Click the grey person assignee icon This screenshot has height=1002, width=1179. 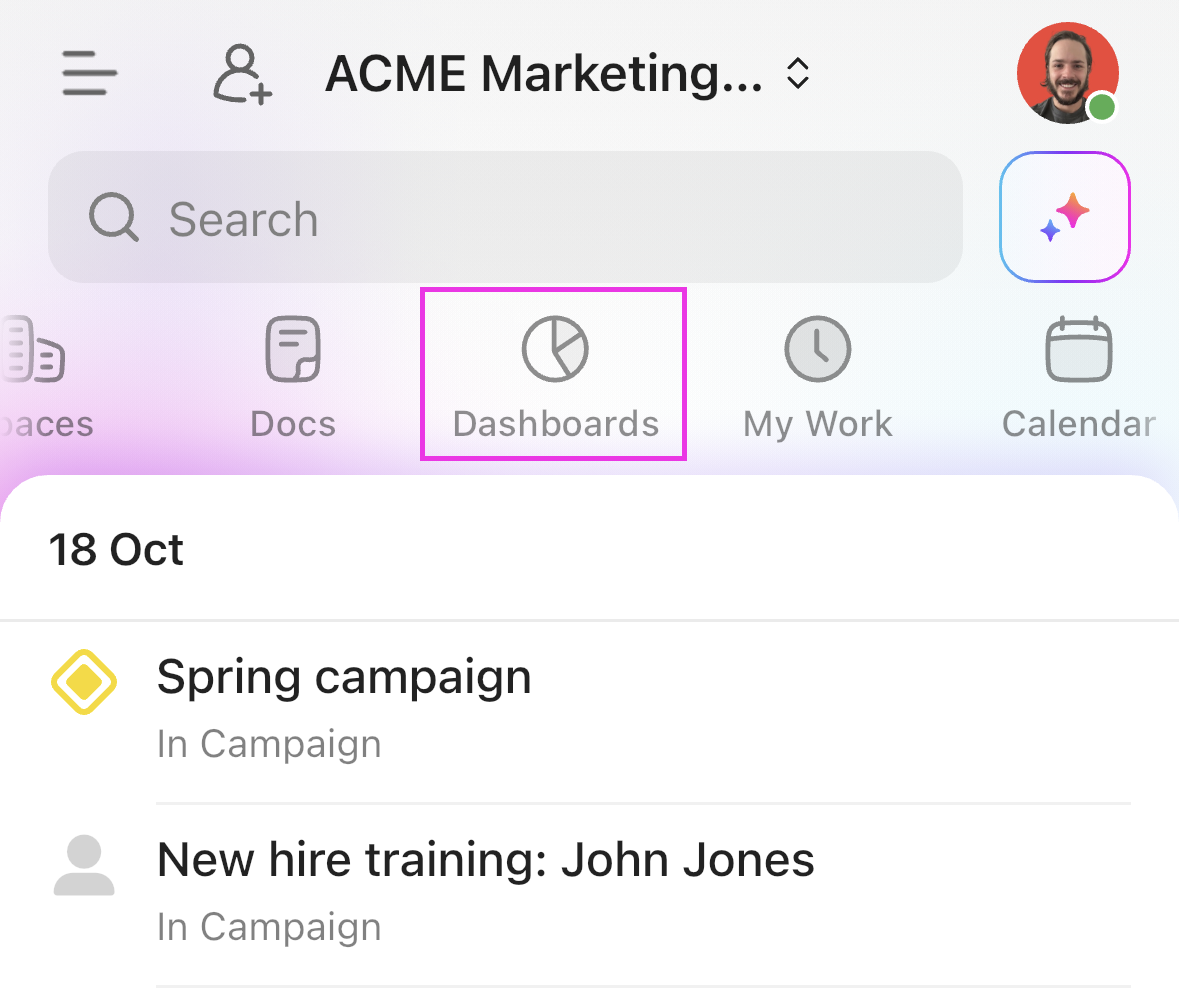(x=84, y=866)
